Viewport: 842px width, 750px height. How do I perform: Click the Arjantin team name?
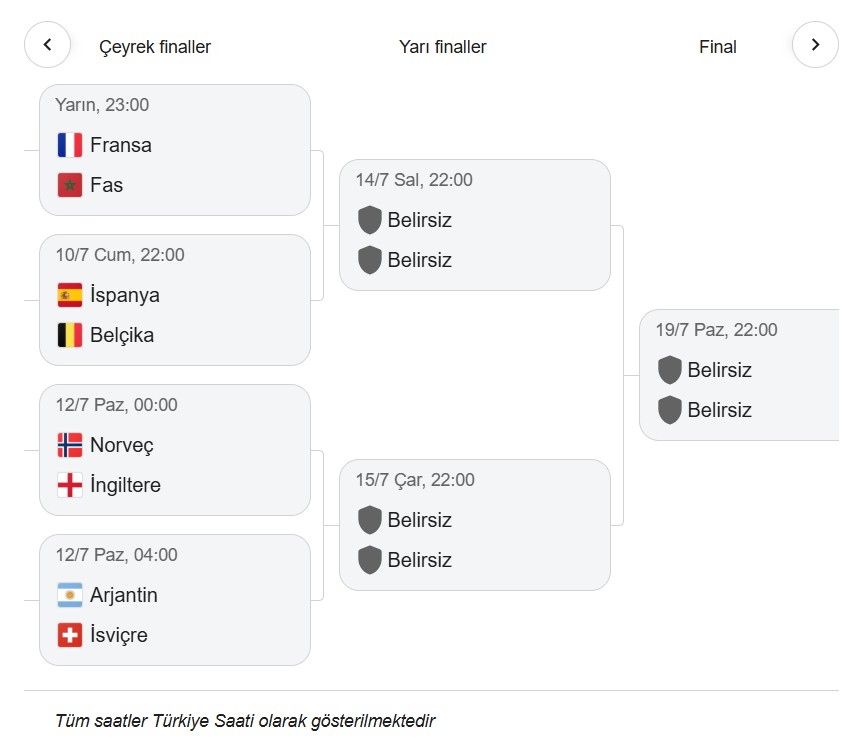click(124, 595)
